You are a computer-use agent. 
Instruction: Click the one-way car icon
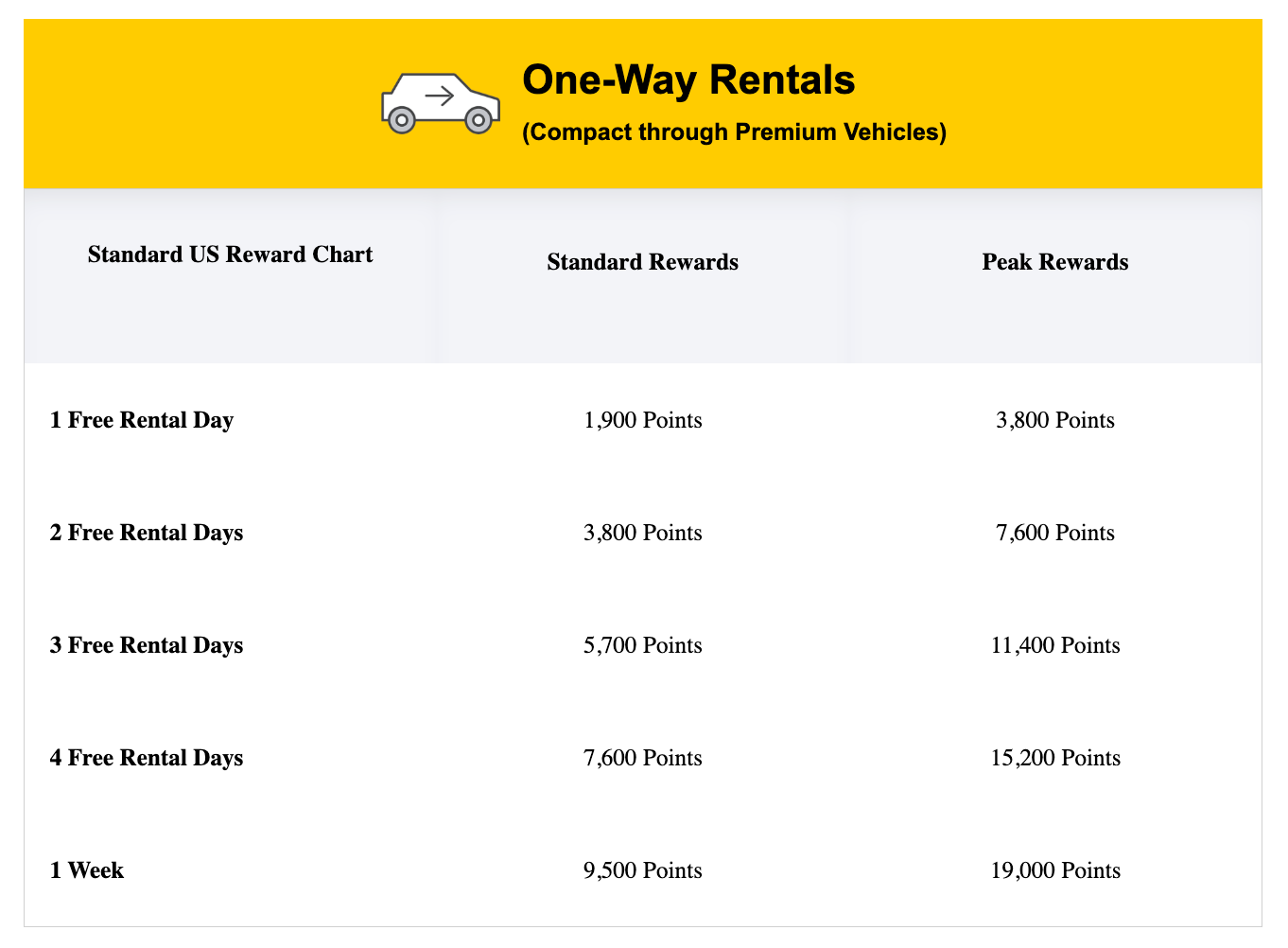click(440, 103)
